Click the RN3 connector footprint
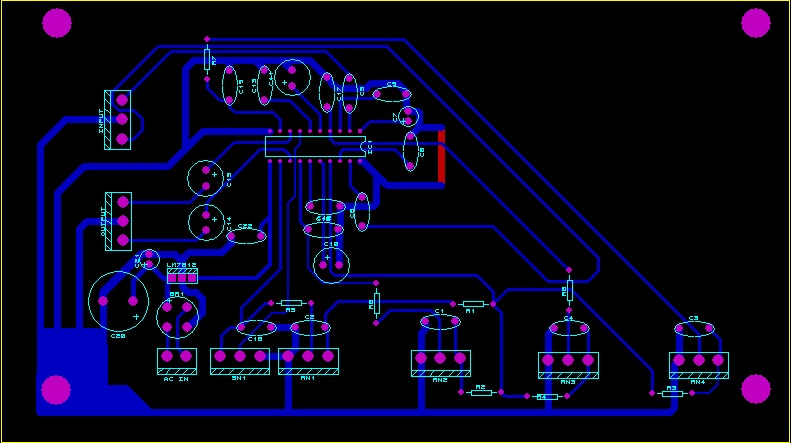The width and height of the screenshot is (791, 443). 568,365
